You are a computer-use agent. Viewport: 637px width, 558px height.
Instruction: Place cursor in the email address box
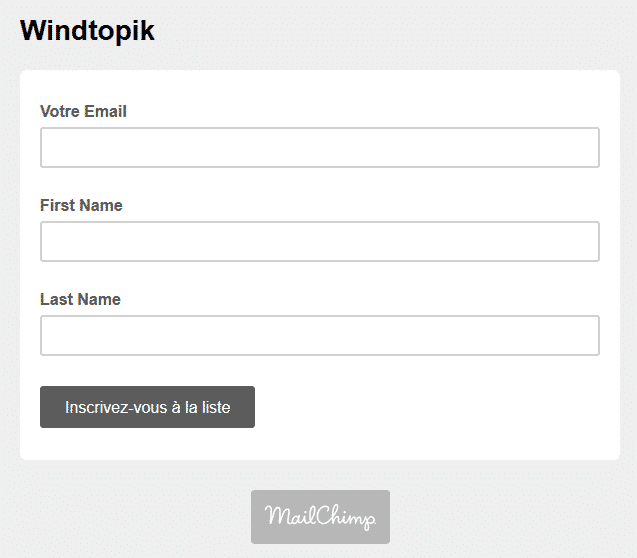point(320,147)
